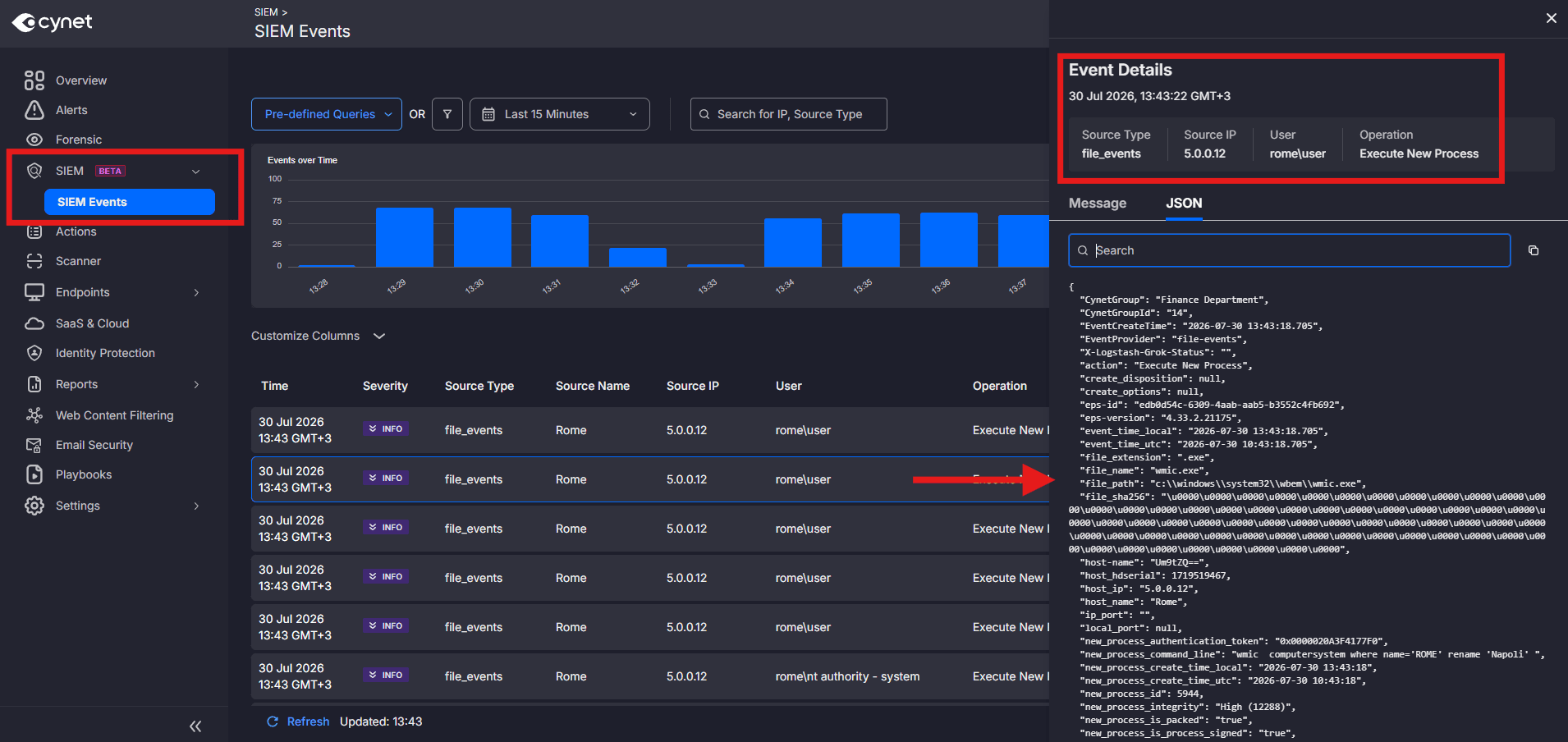Click the magnifier icon in JSON search

tap(1083, 250)
